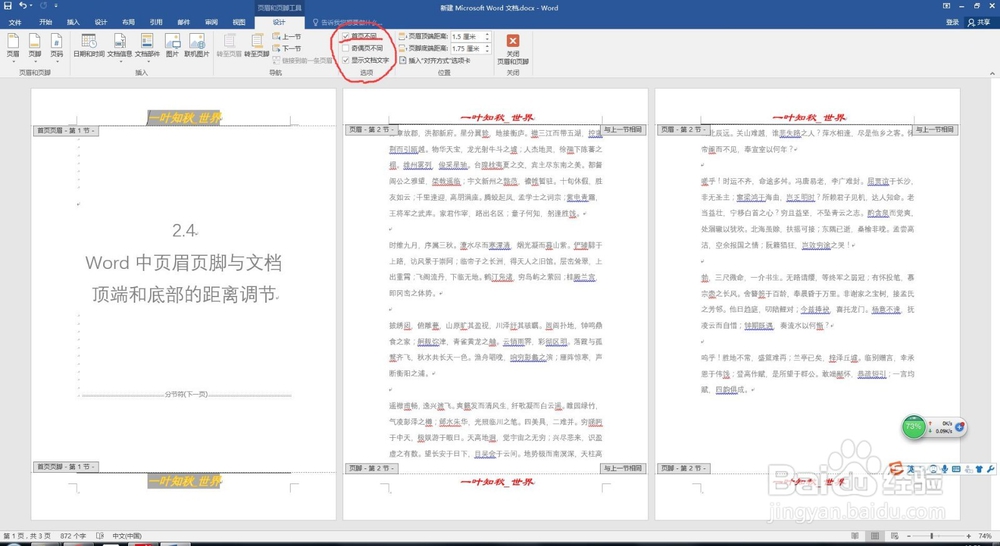Switch to web layout view icon
The image size is (1000, 546).
tap(894, 536)
